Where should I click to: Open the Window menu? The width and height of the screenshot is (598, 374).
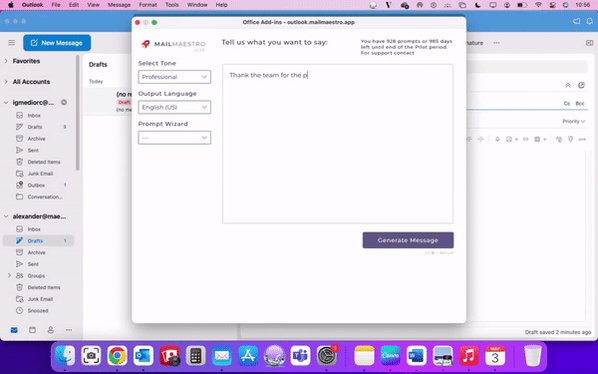coord(197,5)
